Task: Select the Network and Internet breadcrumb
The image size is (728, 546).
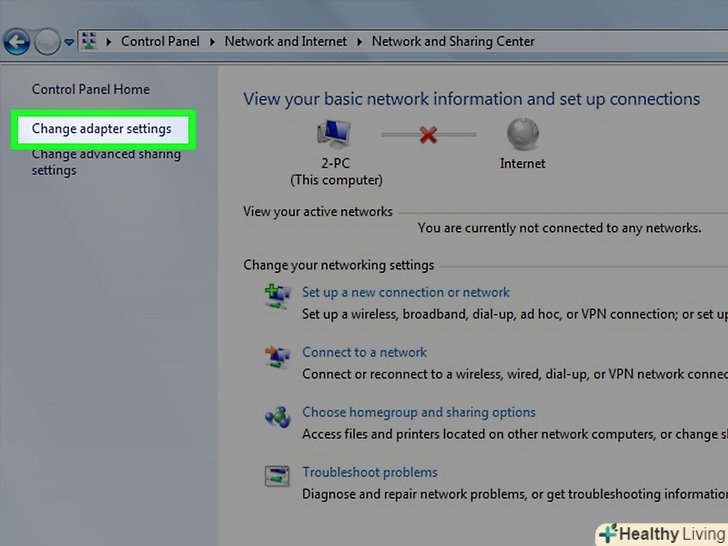Action: tap(286, 41)
